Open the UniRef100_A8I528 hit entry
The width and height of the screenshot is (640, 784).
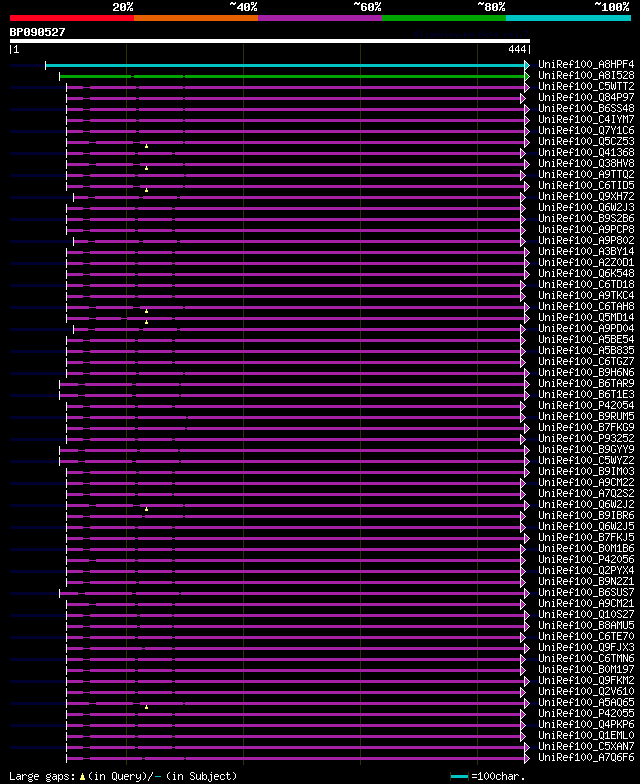[x=586, y=76]
